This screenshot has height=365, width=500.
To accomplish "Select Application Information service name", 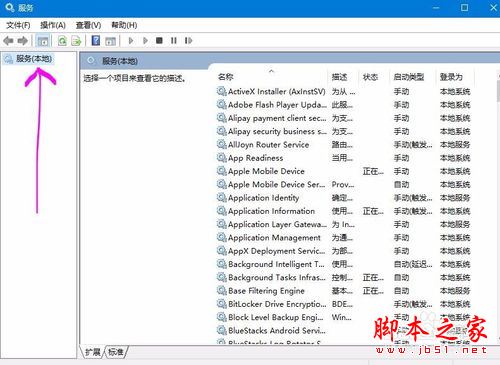I will pos(271,211).
